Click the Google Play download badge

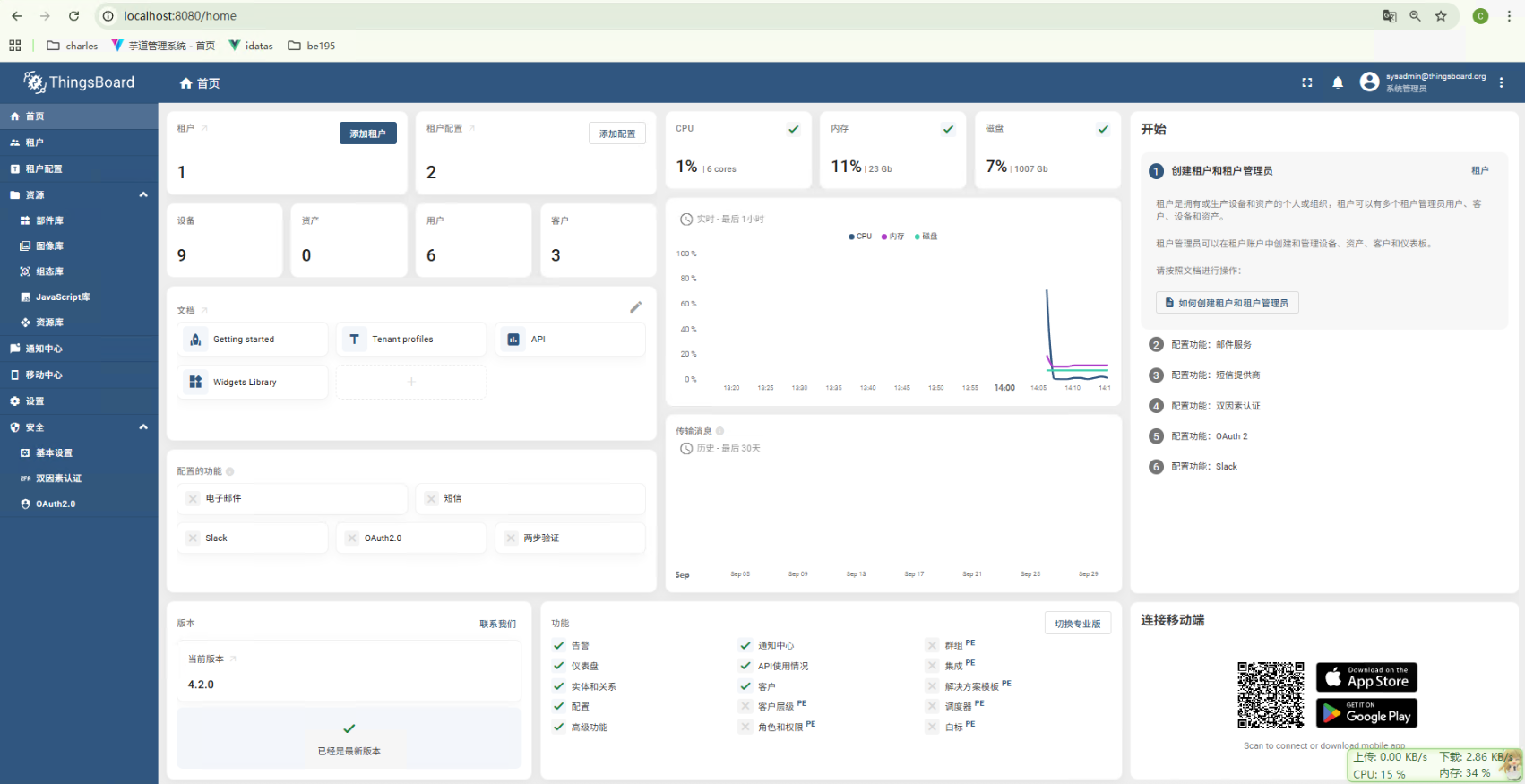1366,713
